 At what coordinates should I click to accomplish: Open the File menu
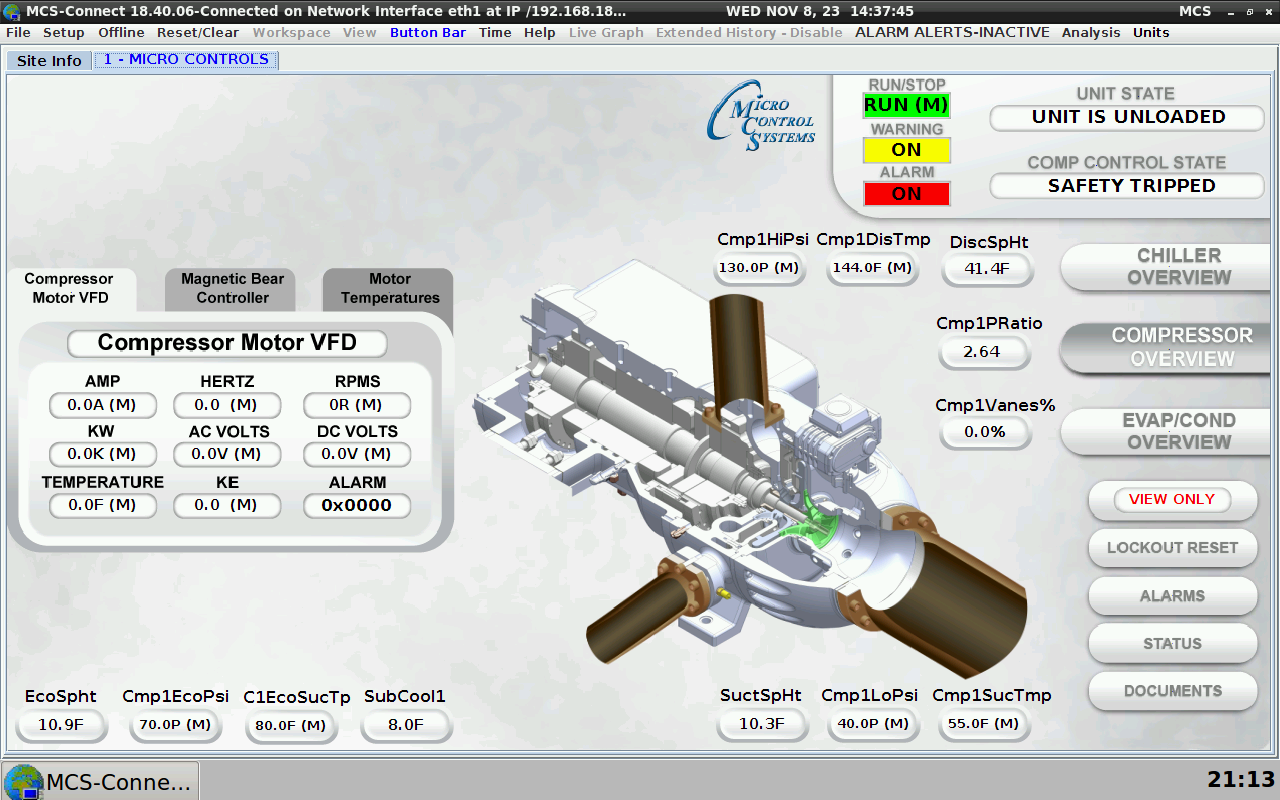[x=18, y=32]
